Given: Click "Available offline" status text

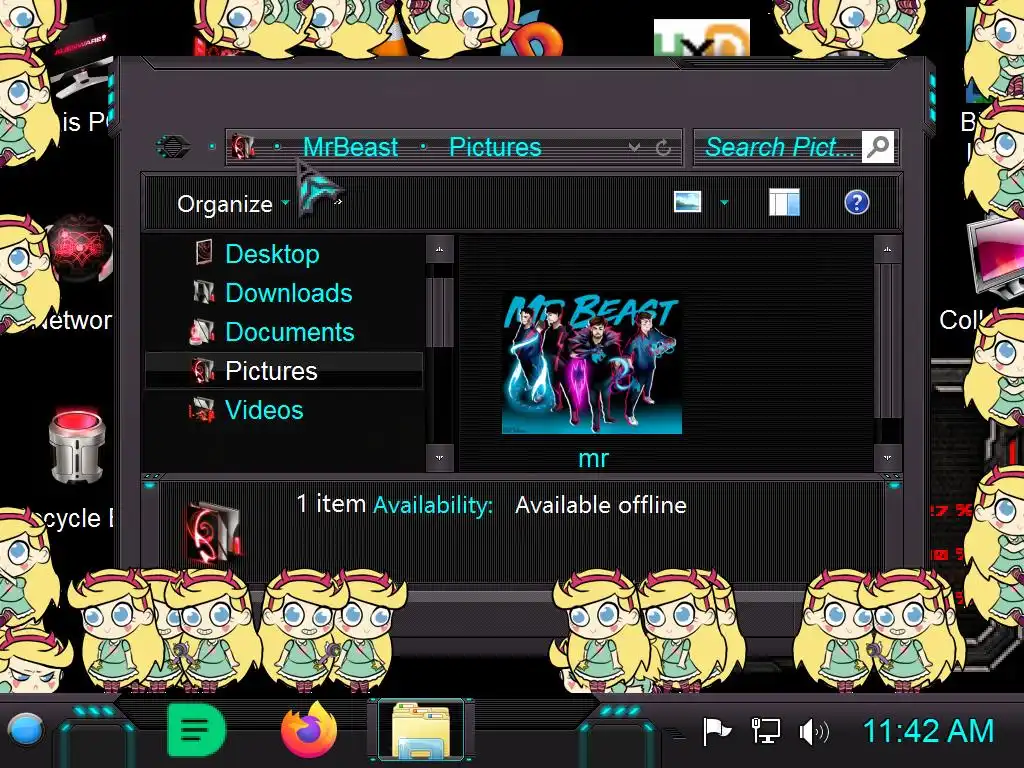Looking at the screenshot, I should coord(601,505).
